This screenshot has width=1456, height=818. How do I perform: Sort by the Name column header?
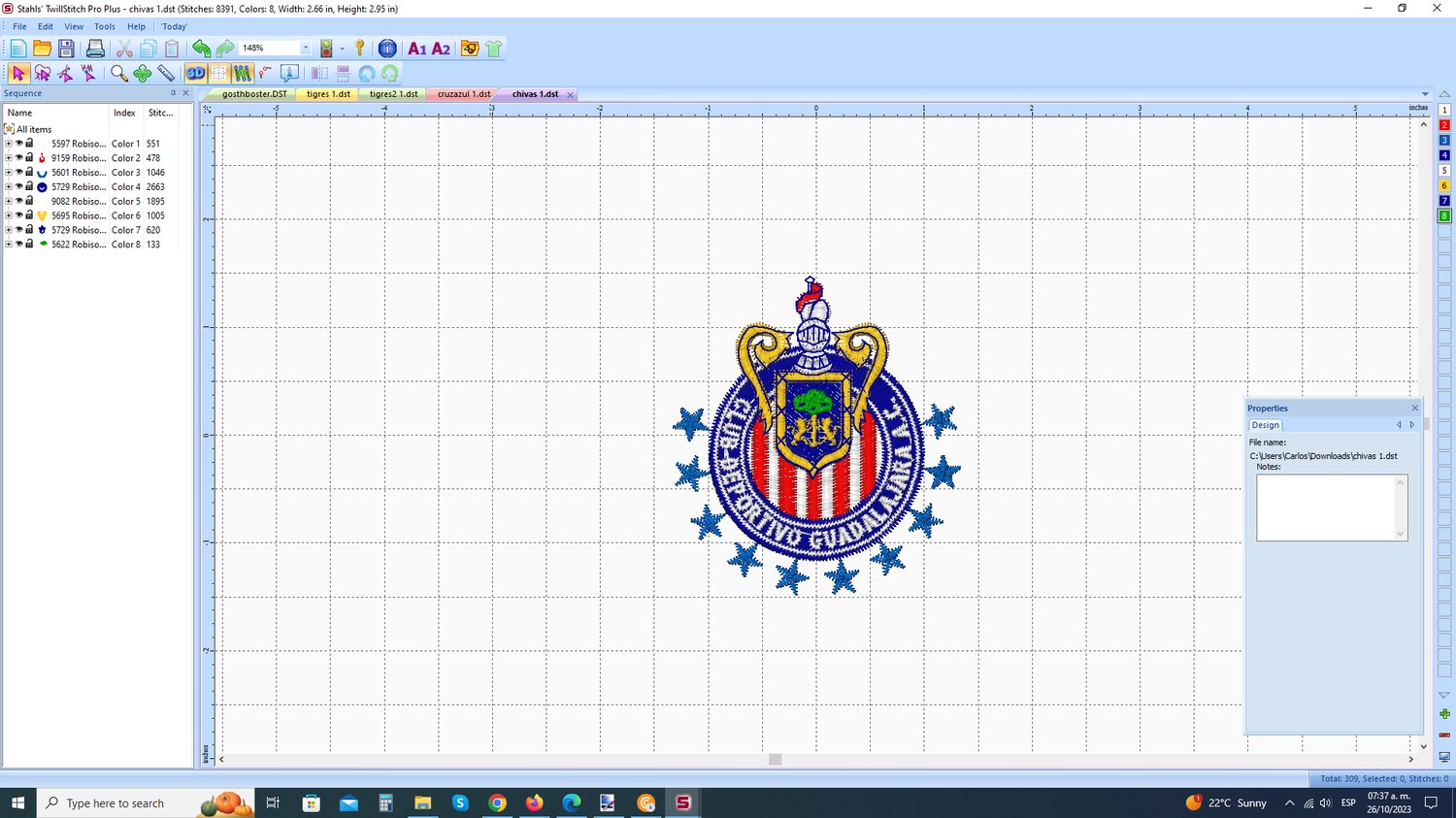pos(19,113)
